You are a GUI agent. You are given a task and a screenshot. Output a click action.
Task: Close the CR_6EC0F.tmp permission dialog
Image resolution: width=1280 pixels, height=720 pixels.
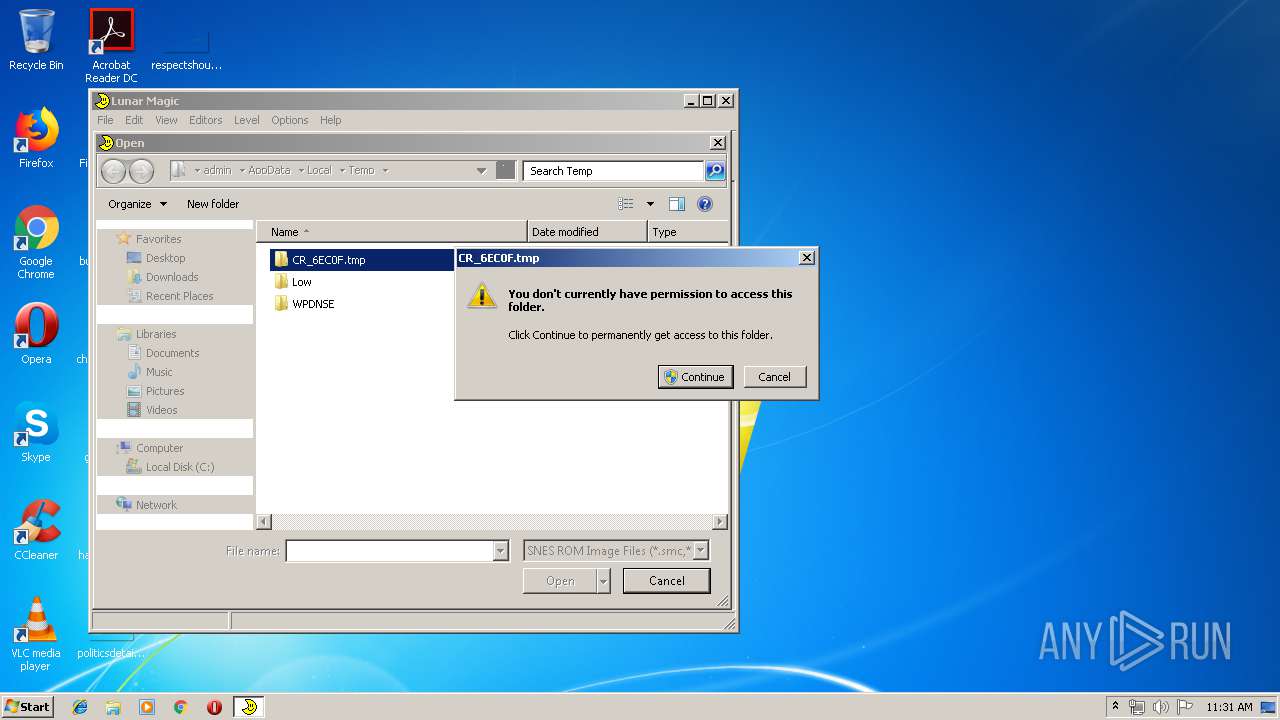807,258
